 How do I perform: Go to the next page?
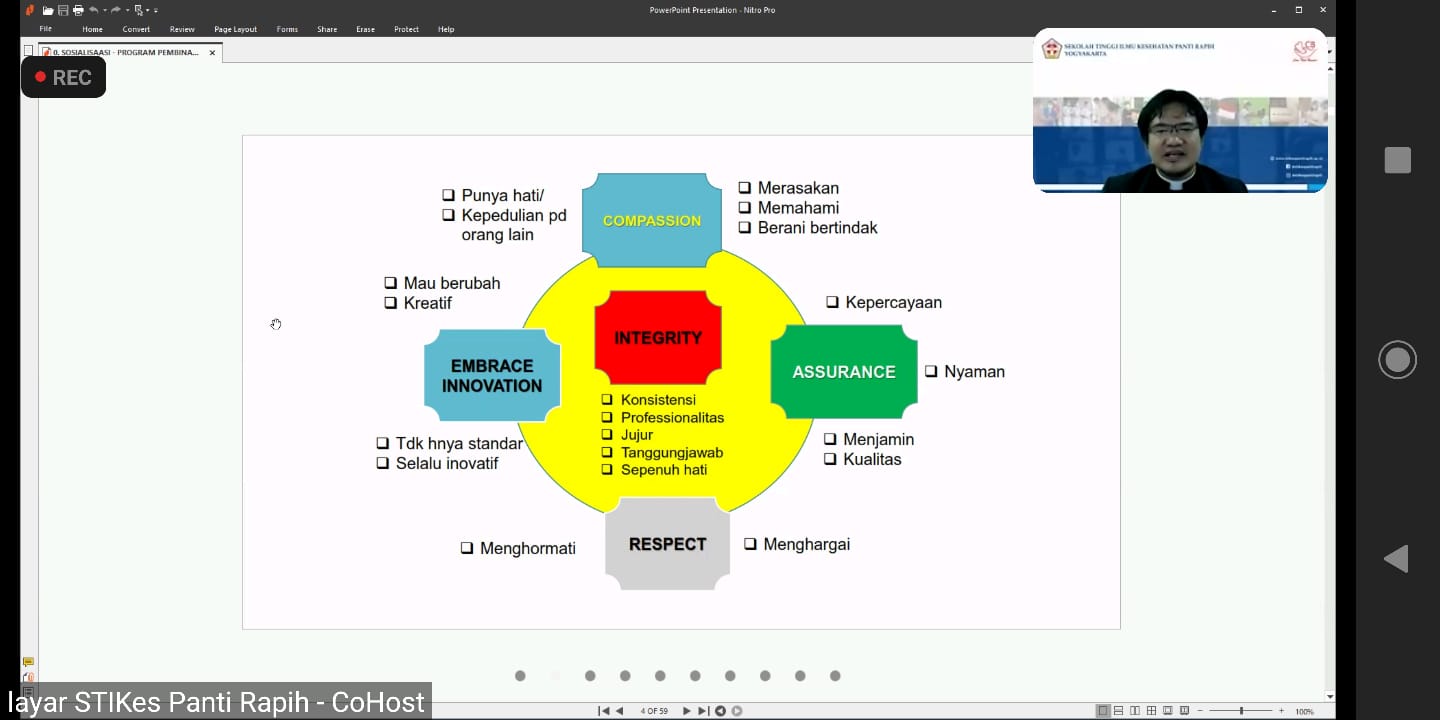click(686, 711)
